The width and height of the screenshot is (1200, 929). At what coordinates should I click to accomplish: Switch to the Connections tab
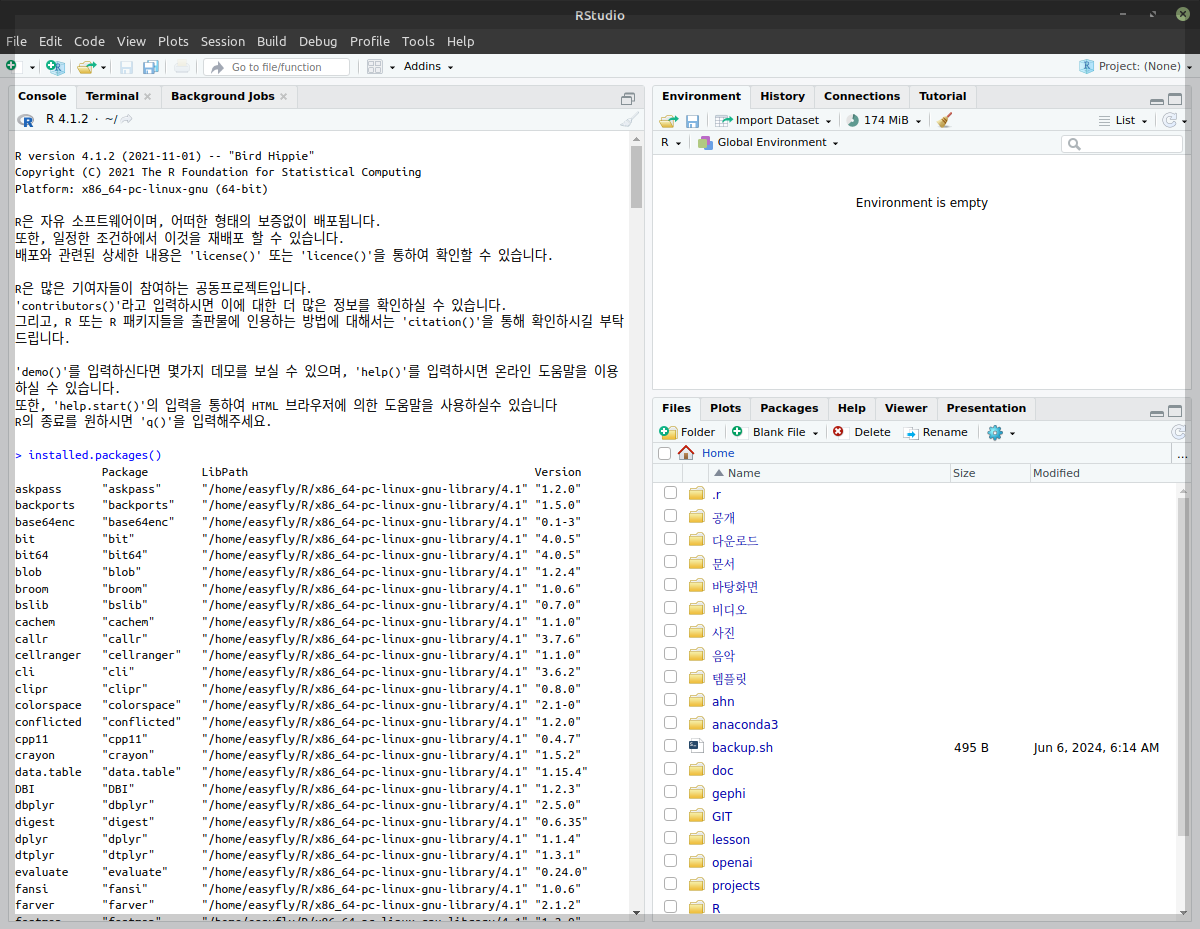click(x=862, y=96)
